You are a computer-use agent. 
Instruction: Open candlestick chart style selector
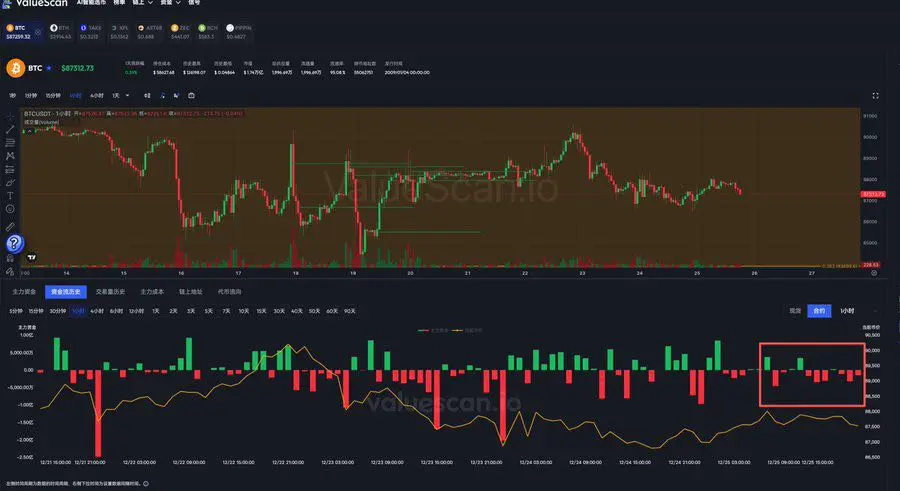[x=147, y=95]
